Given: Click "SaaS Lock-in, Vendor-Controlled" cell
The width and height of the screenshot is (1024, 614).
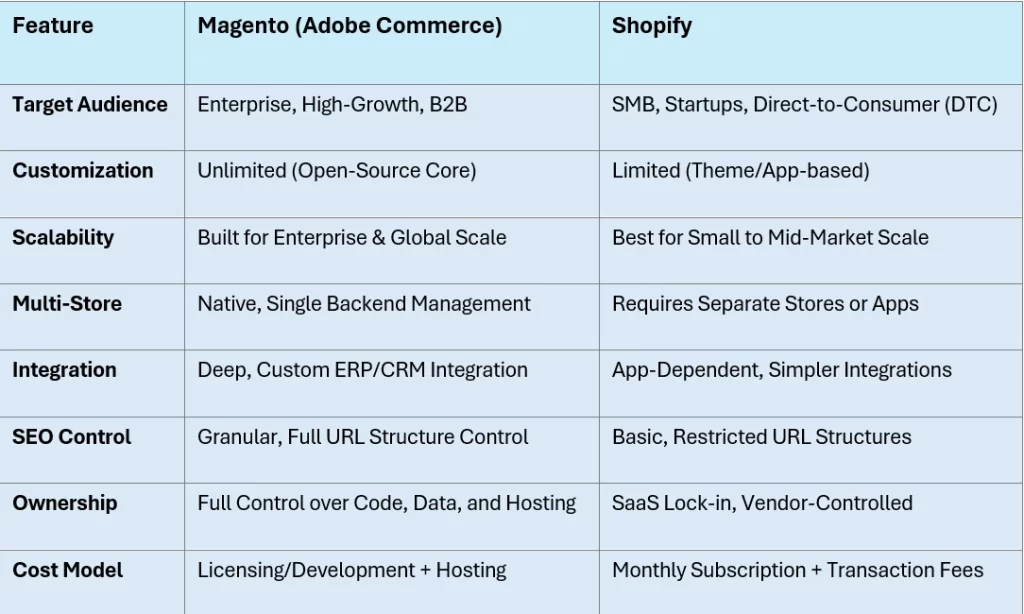Looking at the screenshot, I should tap(762, 503).
